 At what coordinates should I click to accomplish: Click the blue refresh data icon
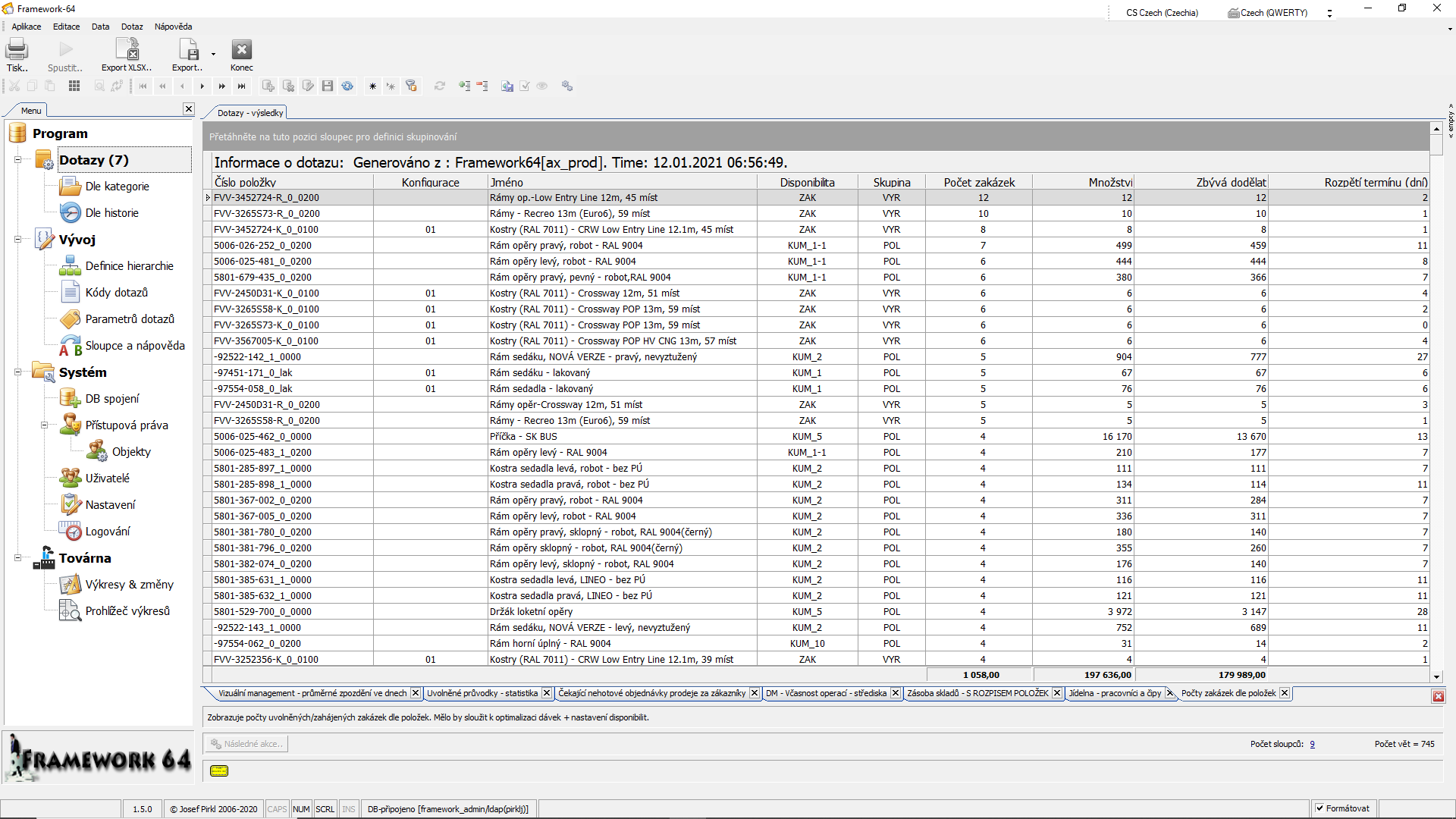347,86
